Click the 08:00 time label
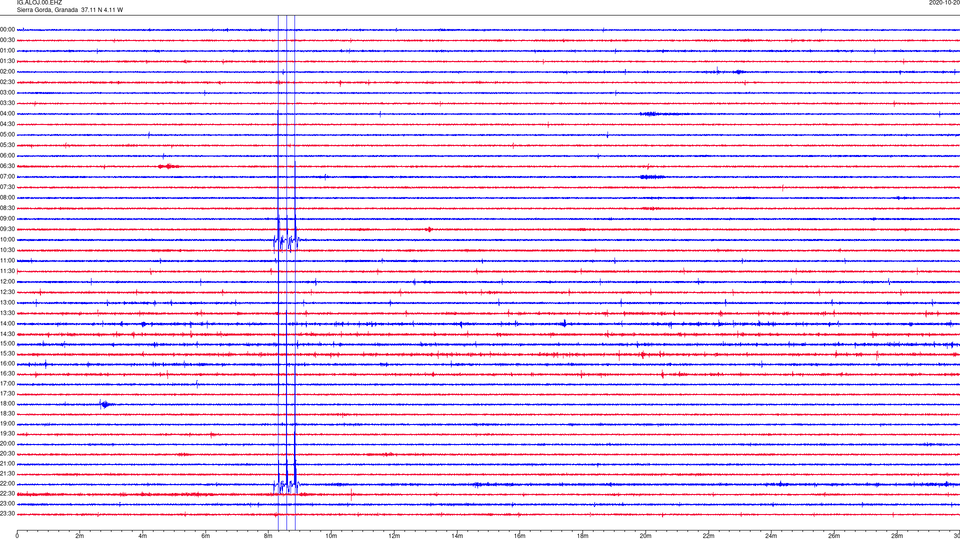The image size is (960, 540). (x=7, y=198)
